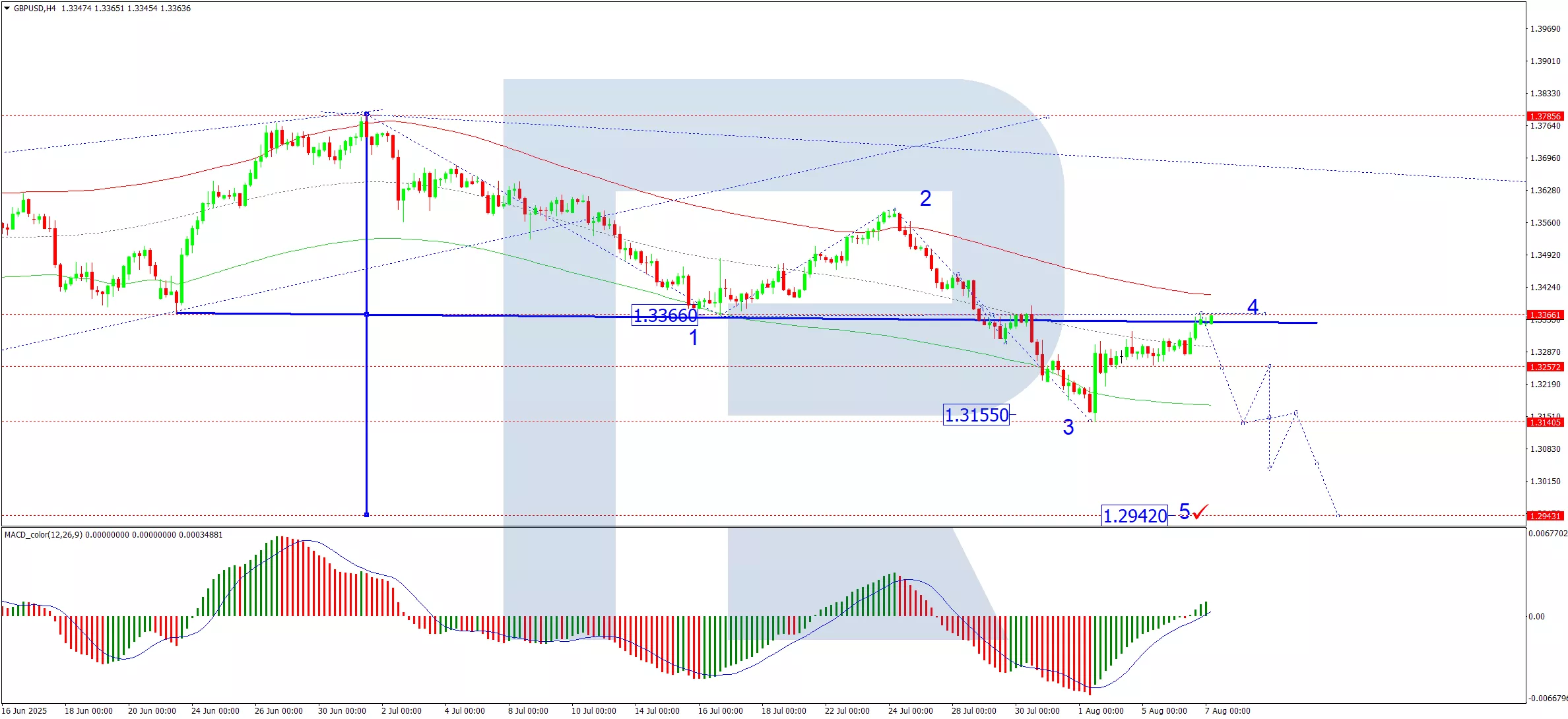
Task: Select the 1.31550 price label box
Action: pyautogui.click(x=976, y=415)
